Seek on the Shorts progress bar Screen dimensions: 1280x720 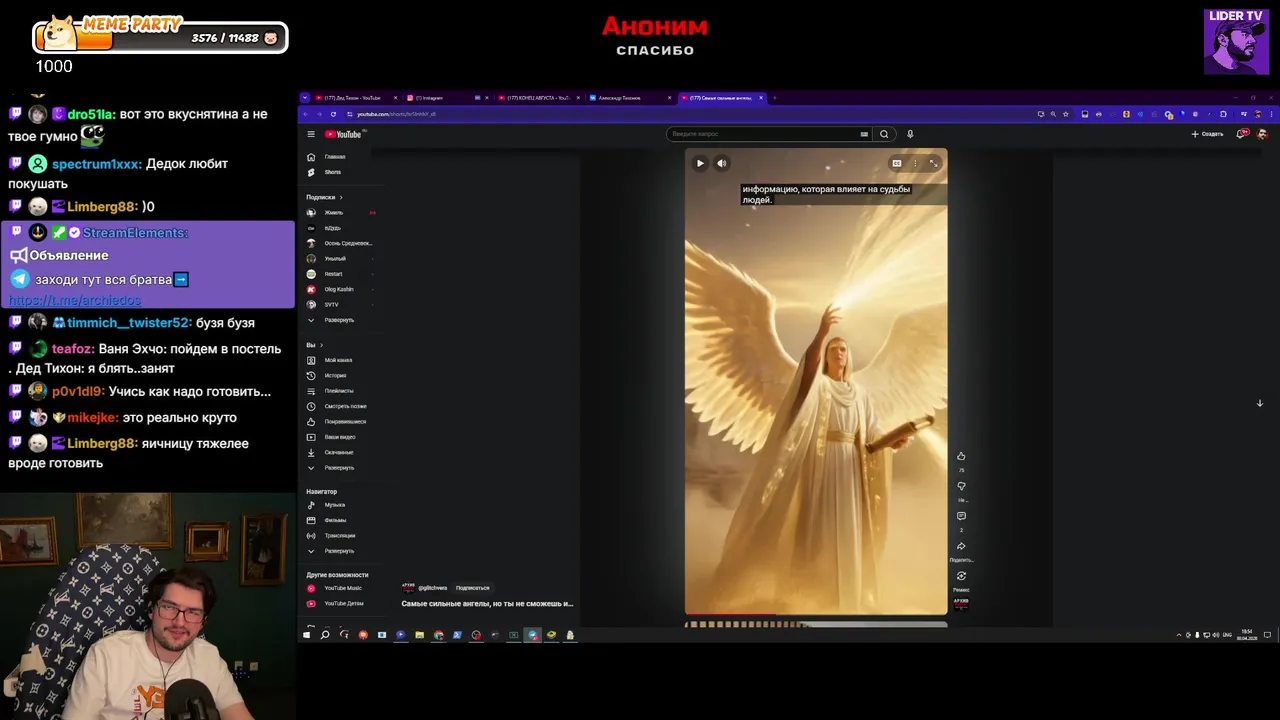coord(816,615)
